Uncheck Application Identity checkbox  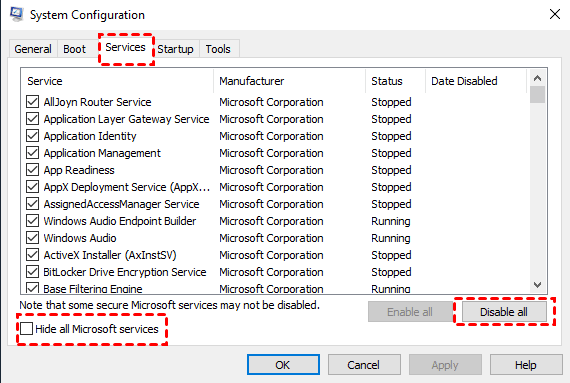click(32, 136)
